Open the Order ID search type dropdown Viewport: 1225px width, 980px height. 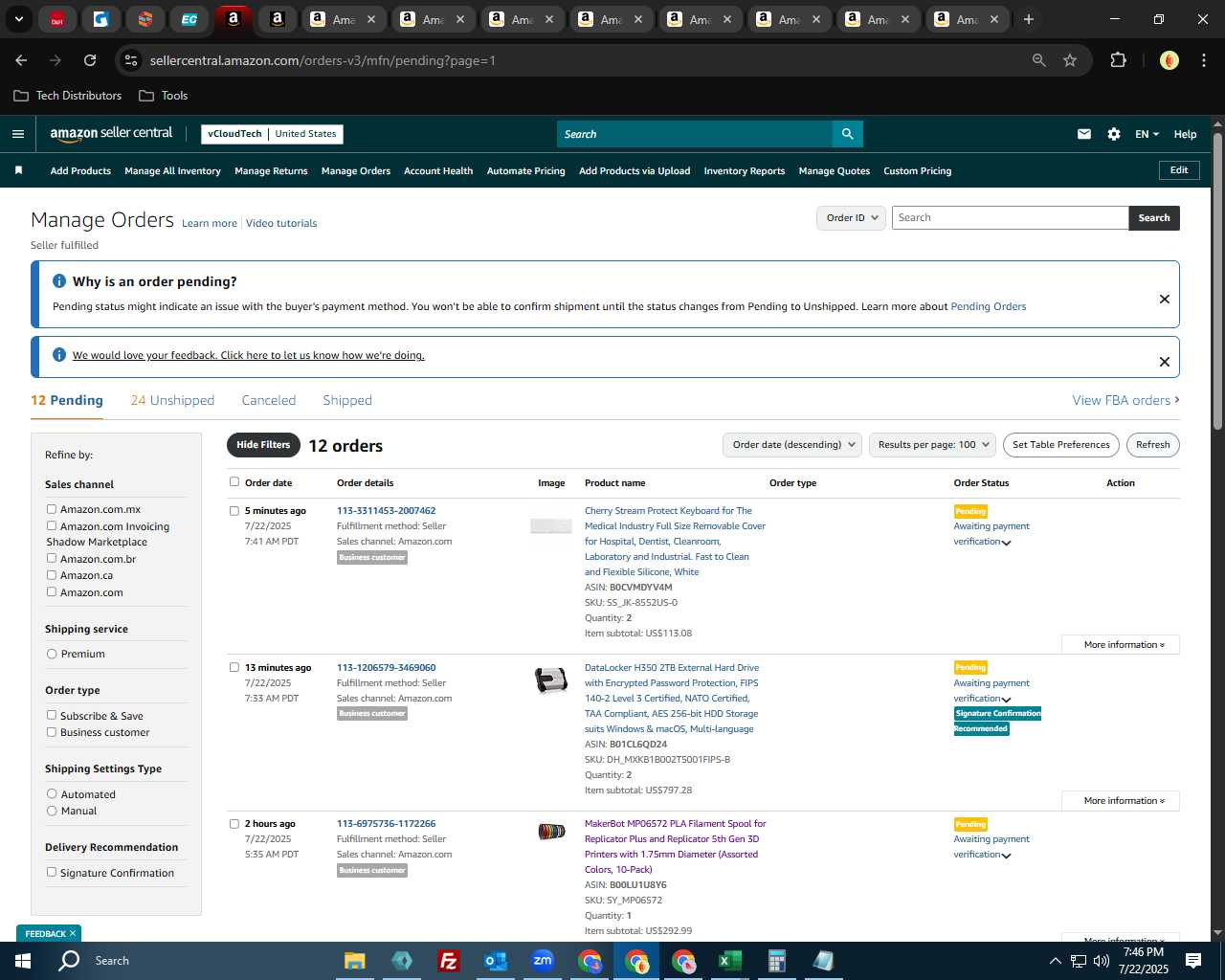[x=851, y=218]
